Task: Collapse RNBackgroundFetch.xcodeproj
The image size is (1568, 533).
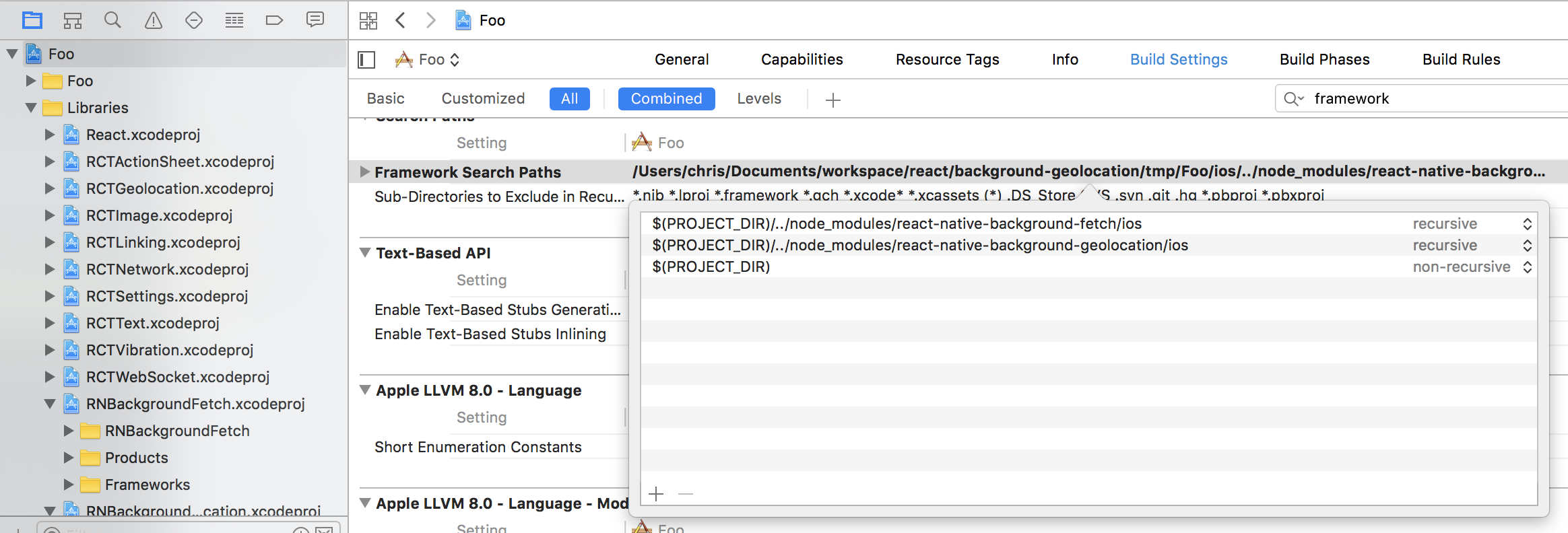Action: tap(50, 404)
